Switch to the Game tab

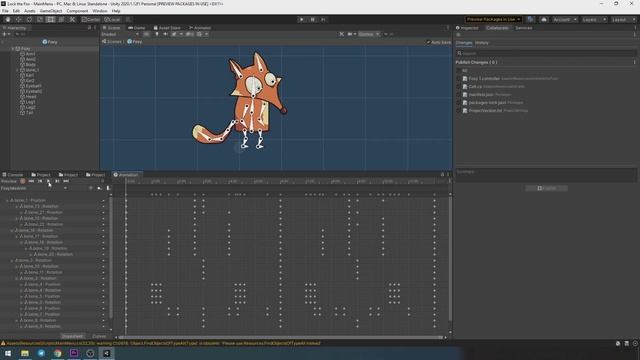pyautogui.click(x=137, y=28)
